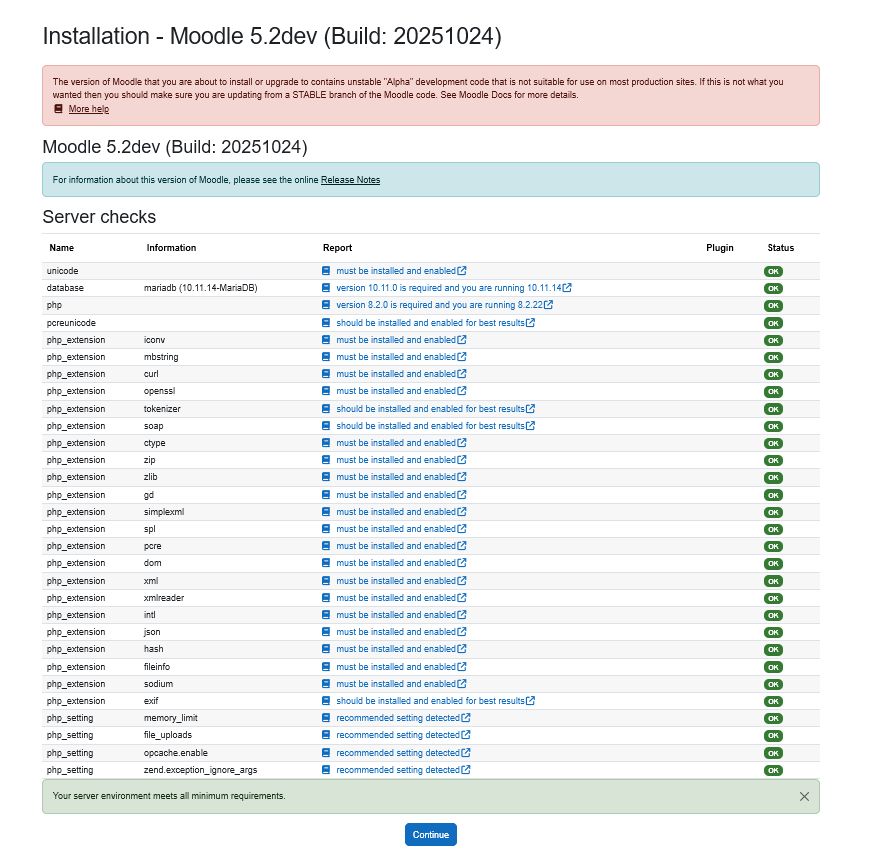The height and width of the screenshot is (858, 883).
Task: Click the Name column header
Action: tap(61, 248)
